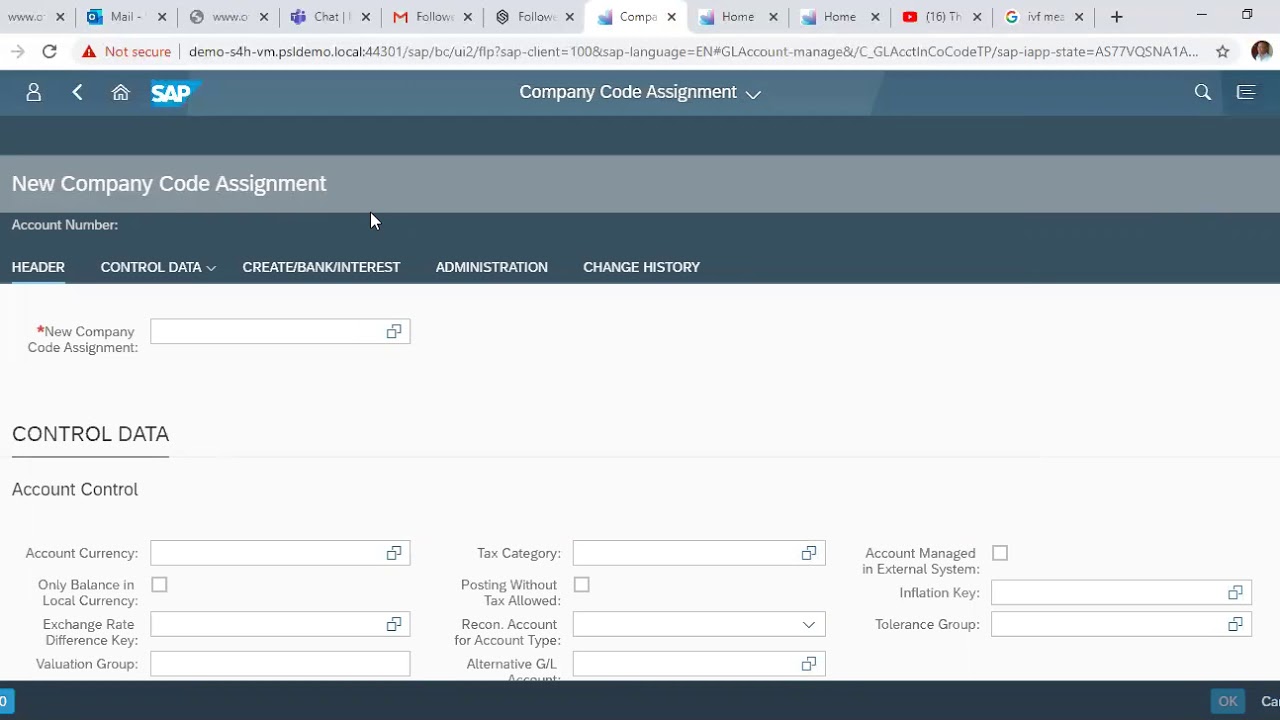
Task: Open value help for Account Currency
Action: pos(394,553)
